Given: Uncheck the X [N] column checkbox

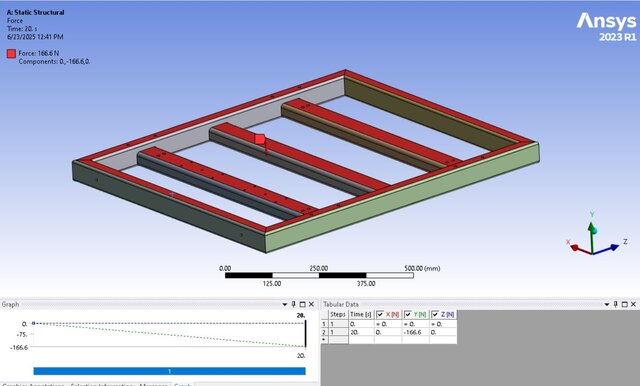Looking at the screenshot, I should point(380,315).
